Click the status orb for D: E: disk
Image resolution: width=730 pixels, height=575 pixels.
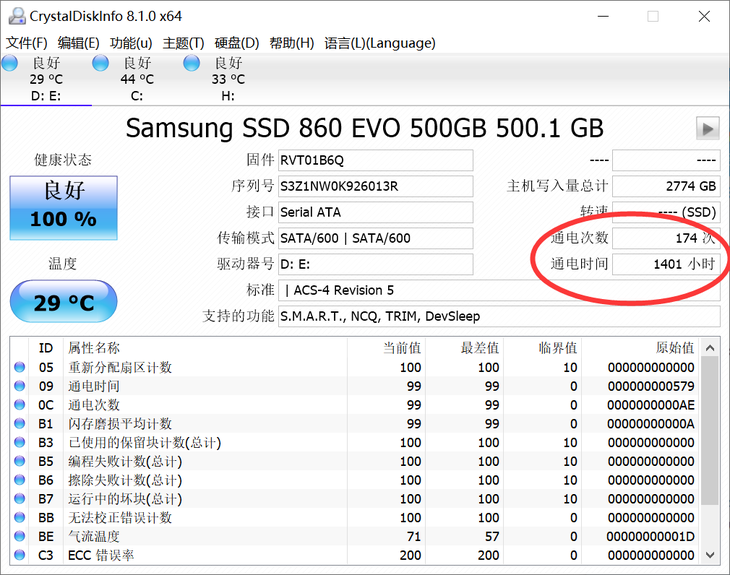pyautogui.click(x=10, y=63)
